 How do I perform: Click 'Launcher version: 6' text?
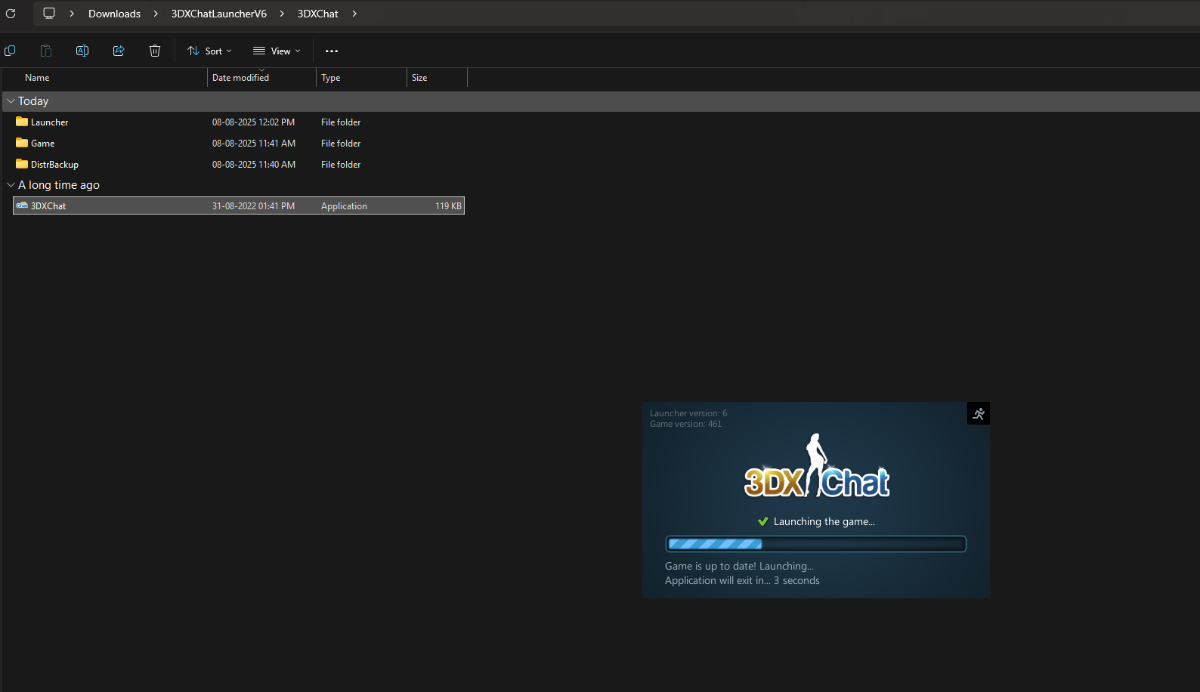[x=689, y=413]
